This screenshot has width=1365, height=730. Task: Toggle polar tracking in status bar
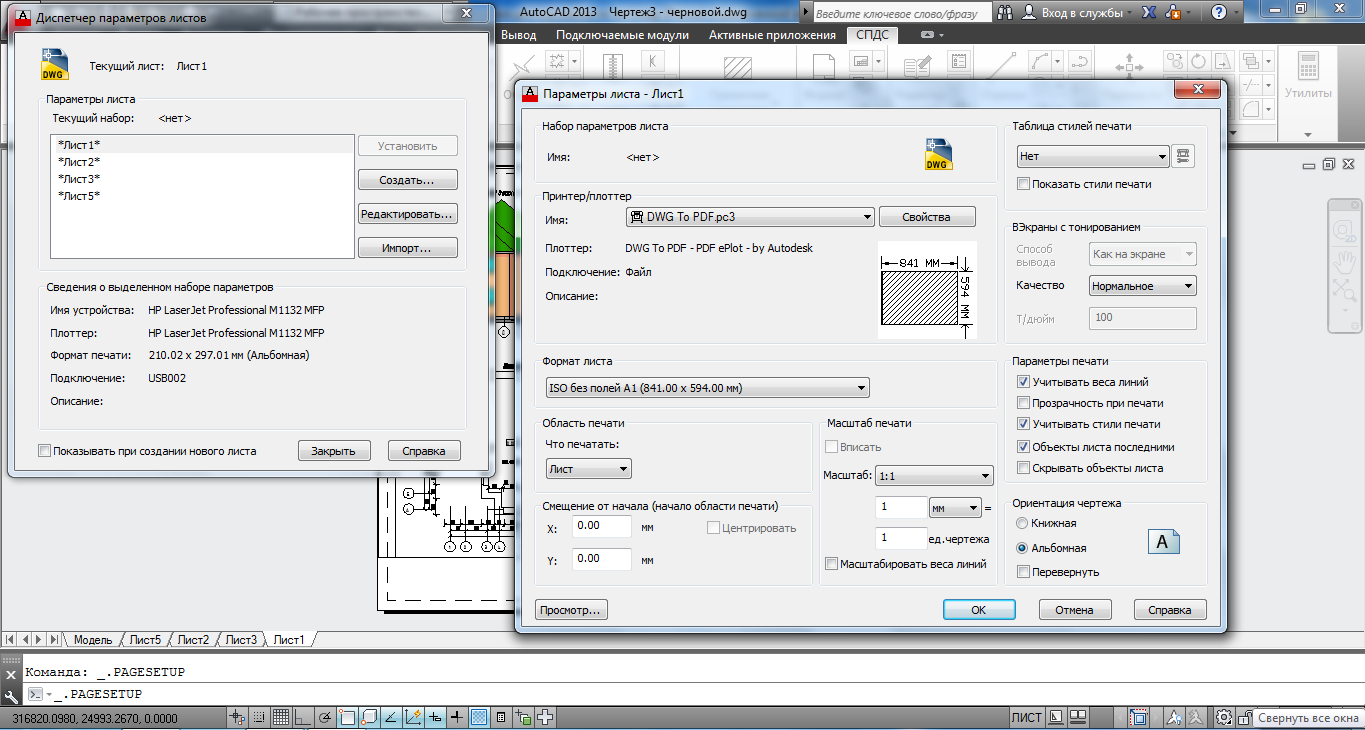click(324, 717)
